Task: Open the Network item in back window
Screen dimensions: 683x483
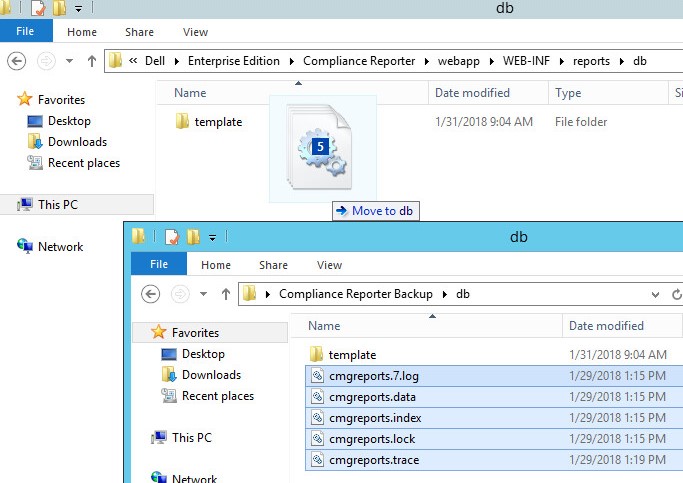Action: [60, 247]
